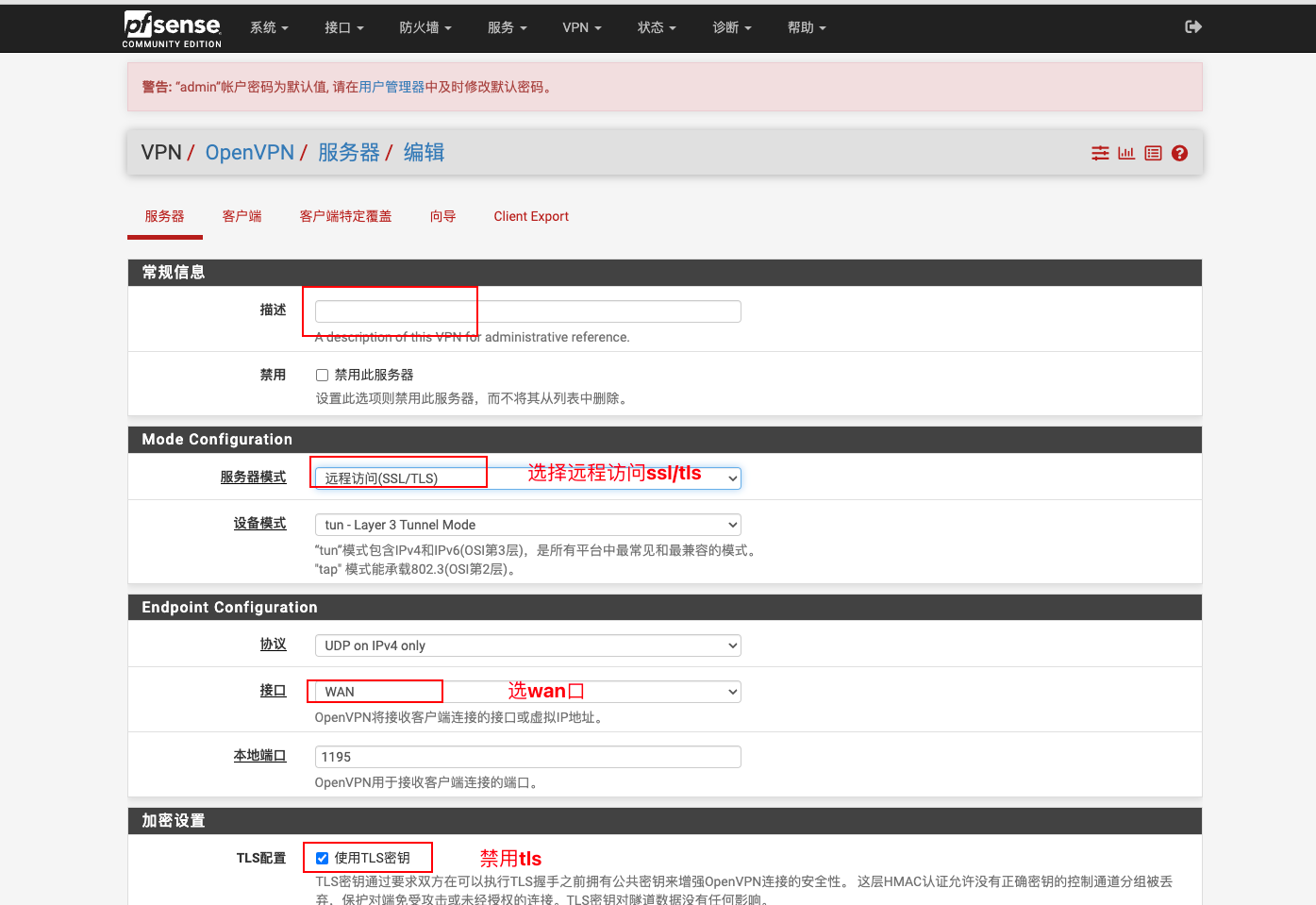Open the VPN menu in navbar
The image size is (1316, 905).
(x=581, y=27)
